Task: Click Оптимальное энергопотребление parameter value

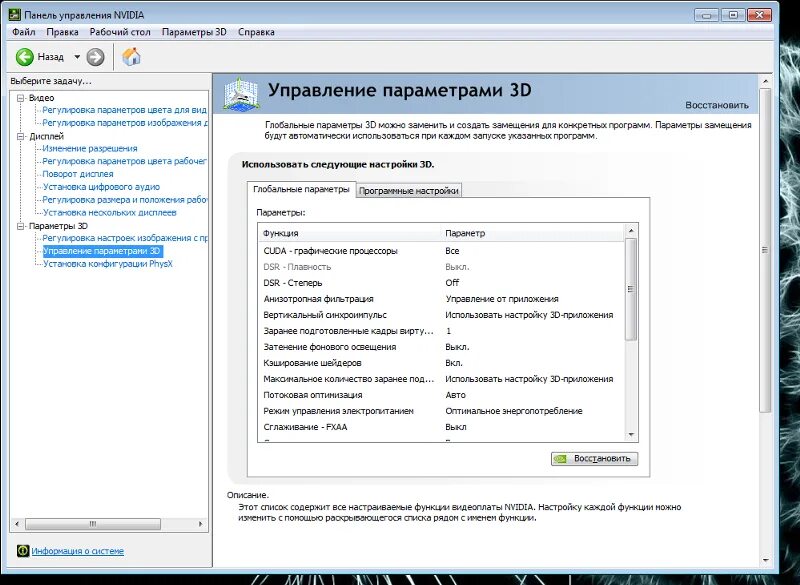Action: click(514, 411)
